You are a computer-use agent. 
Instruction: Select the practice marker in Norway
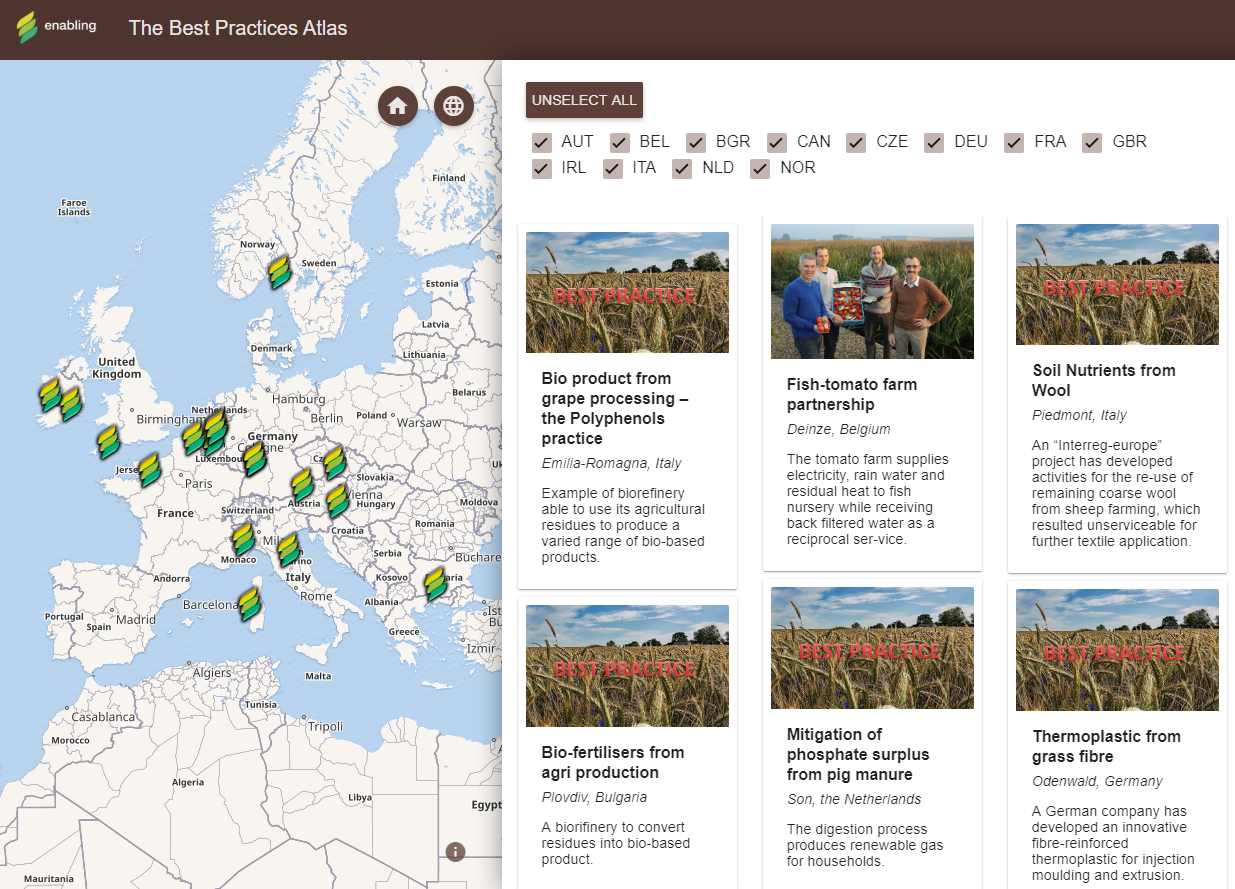279,272
